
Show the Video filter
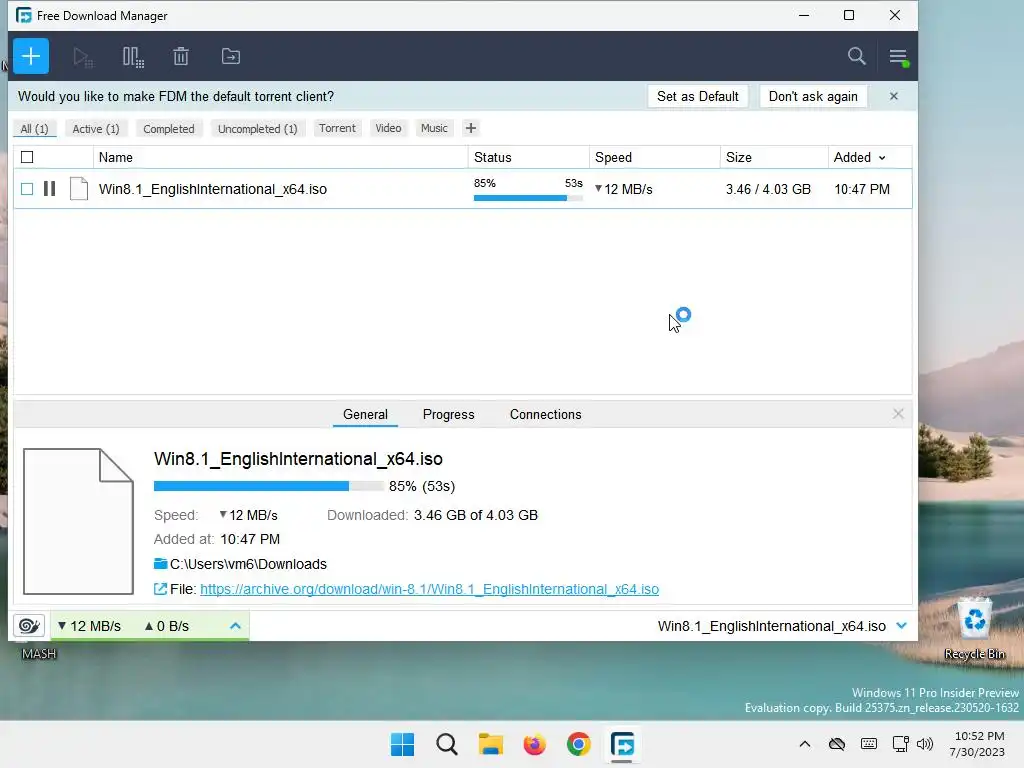388,128
